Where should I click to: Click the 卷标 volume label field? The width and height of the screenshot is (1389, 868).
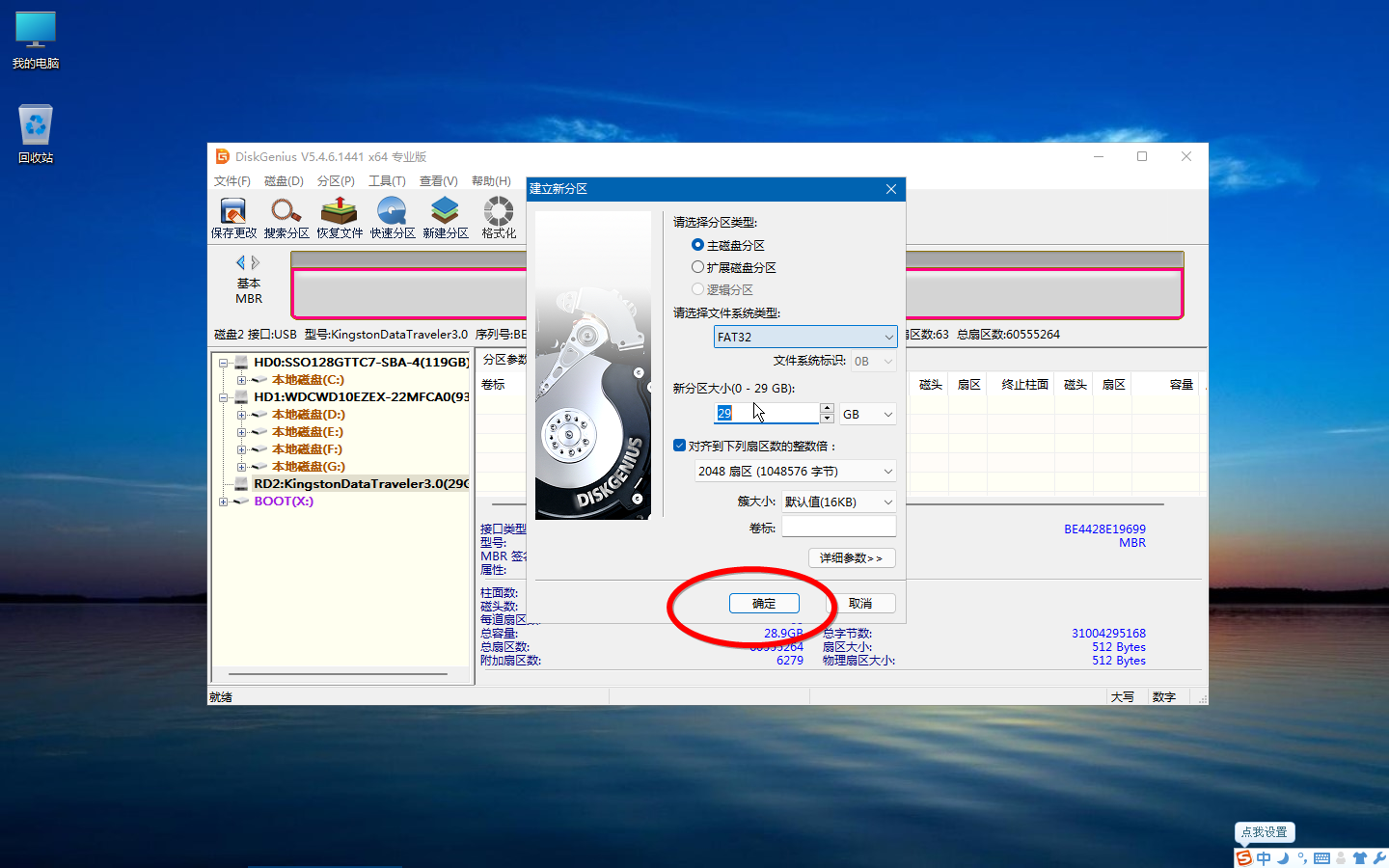838,527
